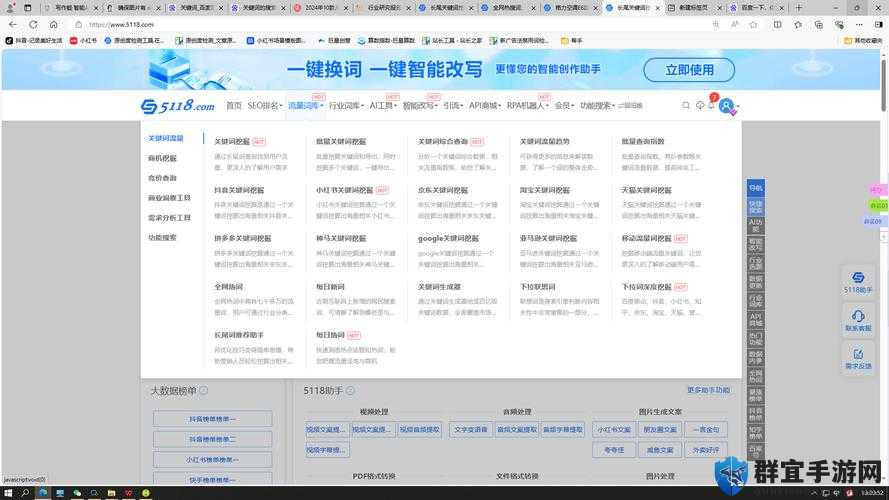Click the 5118.com logo
The height and width of the screenshot is (500, 889).
pyautogui.click(x=178, y=106)
